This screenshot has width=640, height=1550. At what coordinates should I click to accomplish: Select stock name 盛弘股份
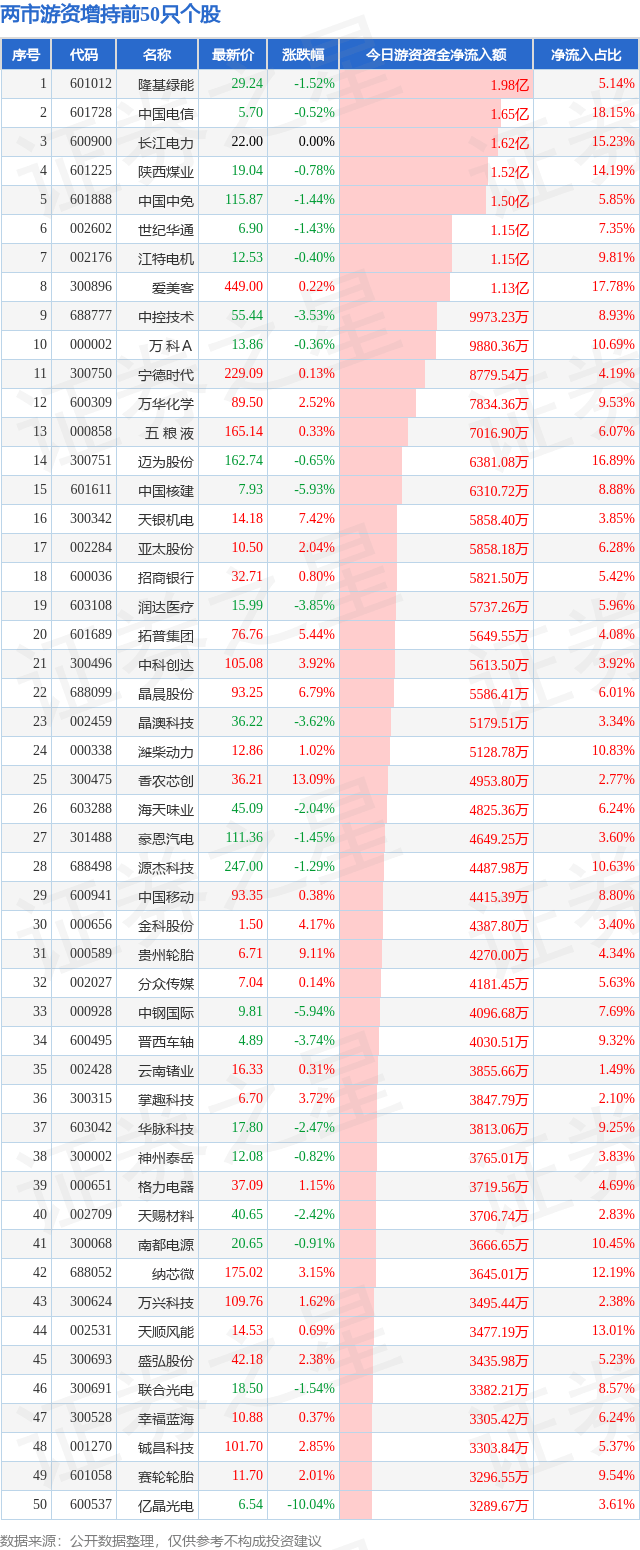[166, 1360]
